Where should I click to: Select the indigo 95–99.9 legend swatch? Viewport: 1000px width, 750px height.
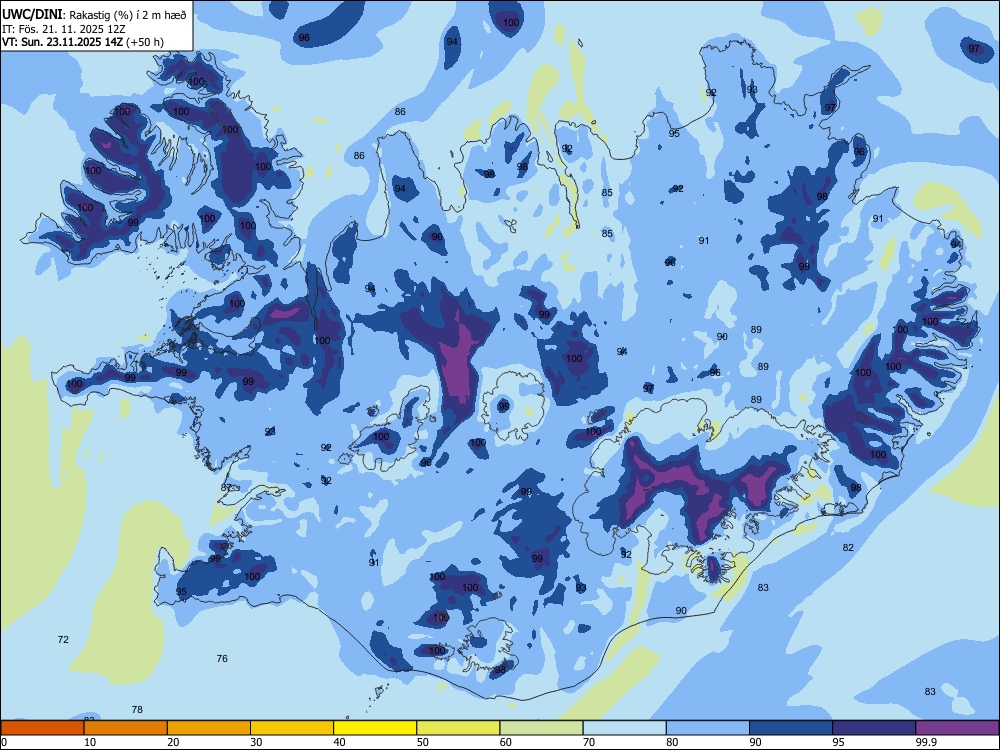[x=874, y=728]
